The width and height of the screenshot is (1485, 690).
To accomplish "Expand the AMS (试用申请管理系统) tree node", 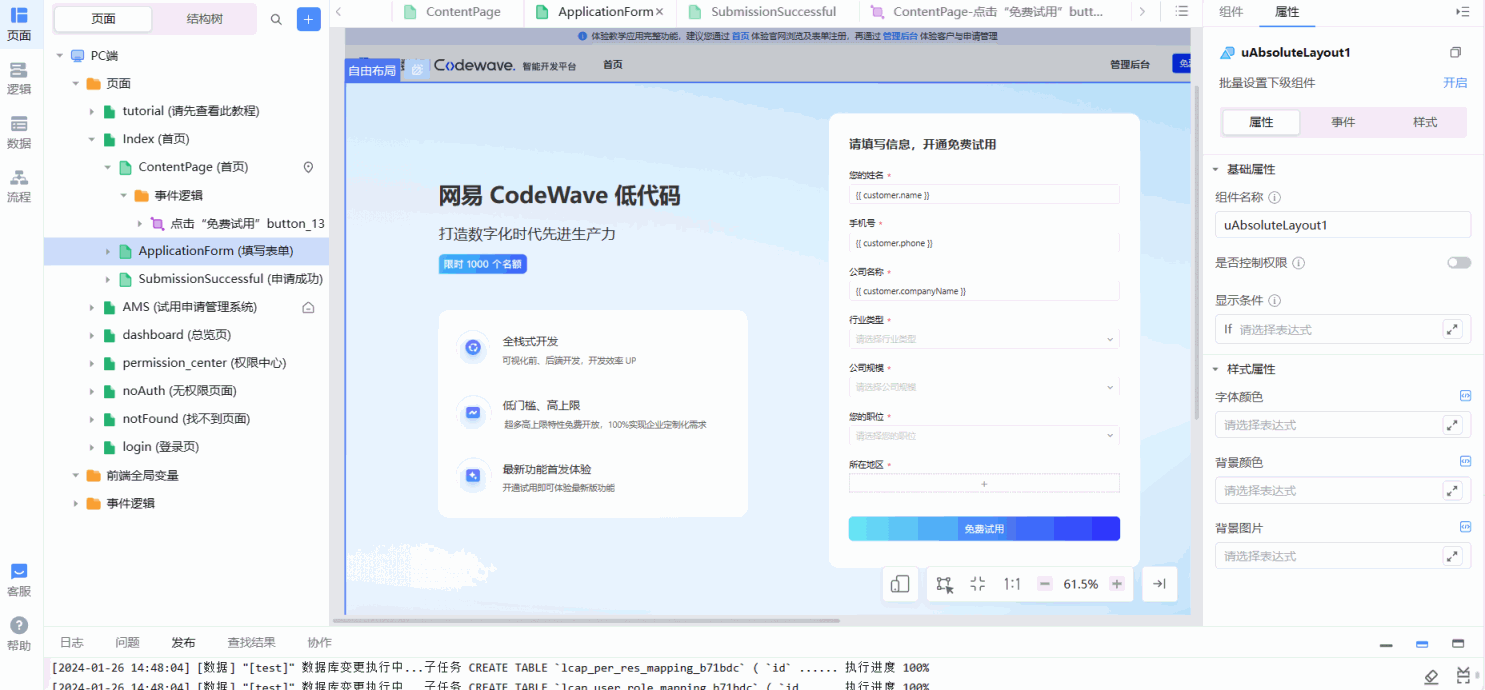I will [x=91, y=307].
